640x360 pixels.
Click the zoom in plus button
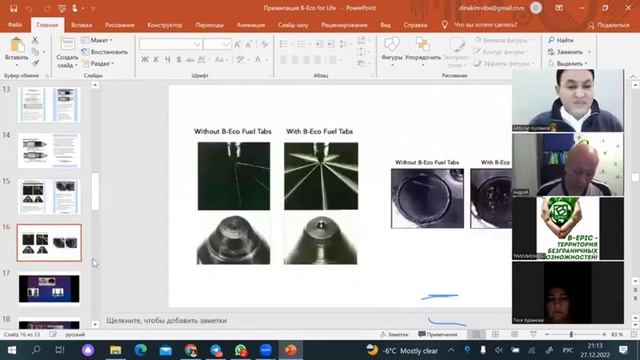tap(604, 334)
